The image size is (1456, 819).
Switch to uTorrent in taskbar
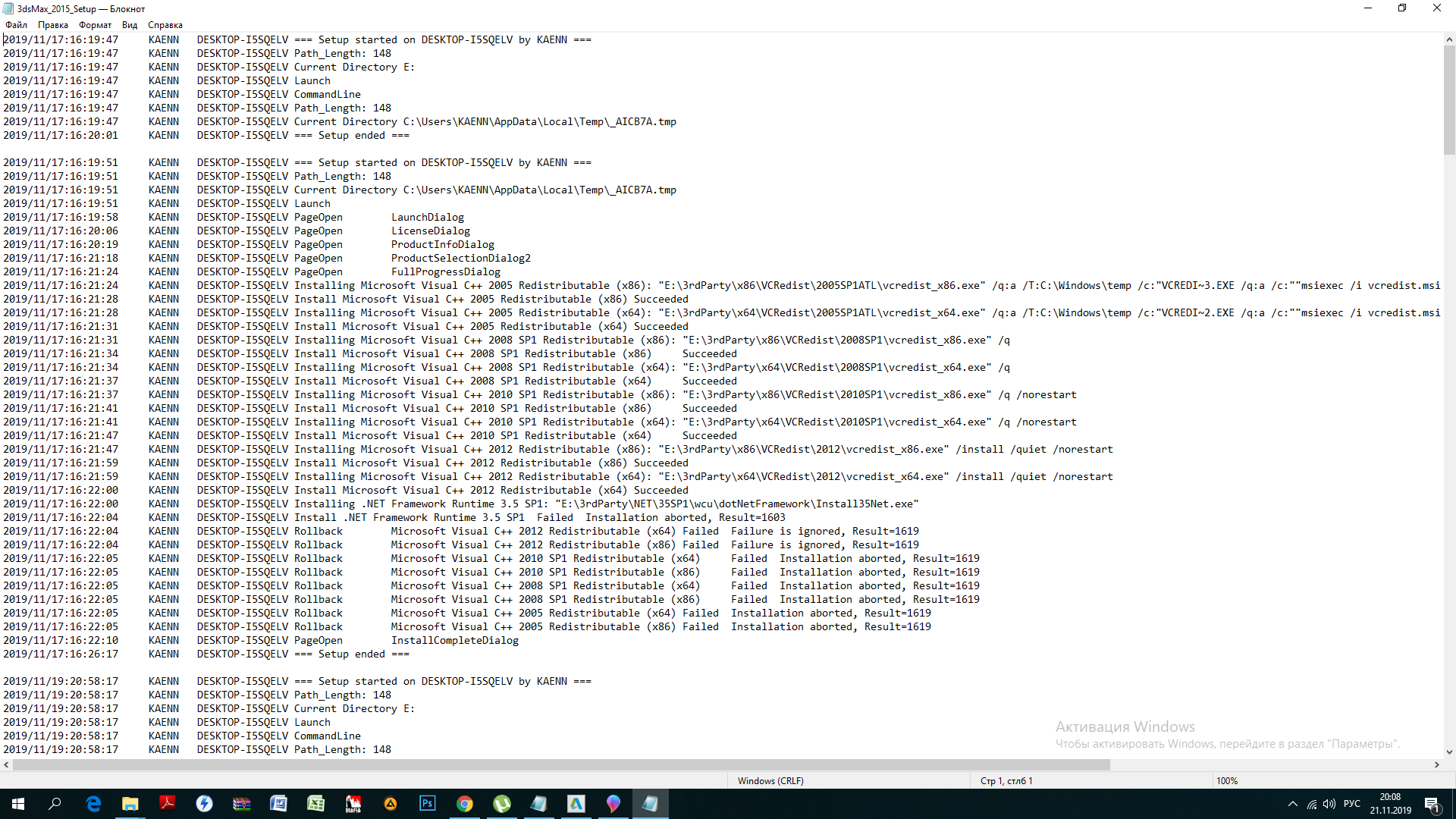click(x=502, y=804)
